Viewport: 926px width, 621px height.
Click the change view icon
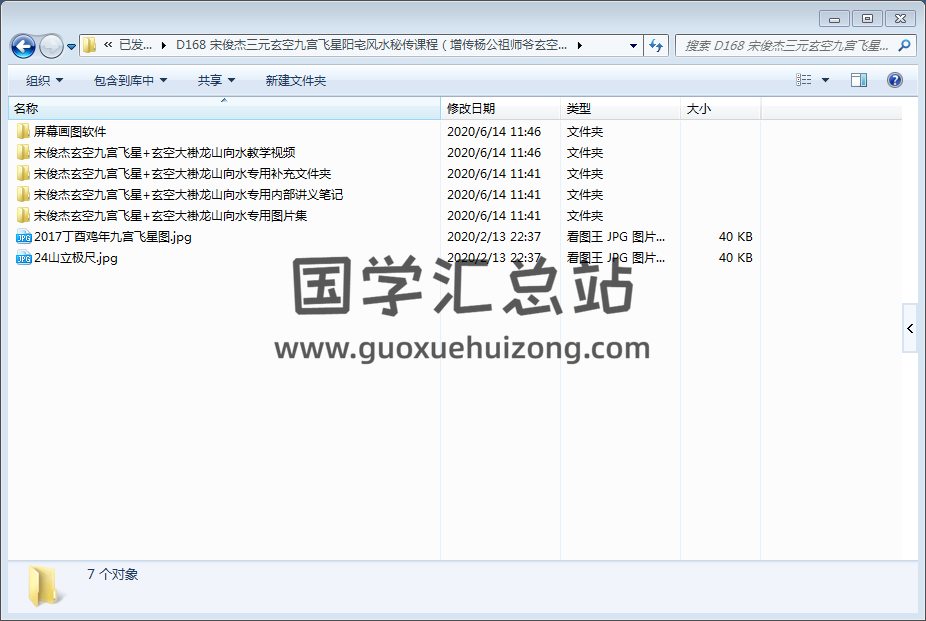click(804, 80)
